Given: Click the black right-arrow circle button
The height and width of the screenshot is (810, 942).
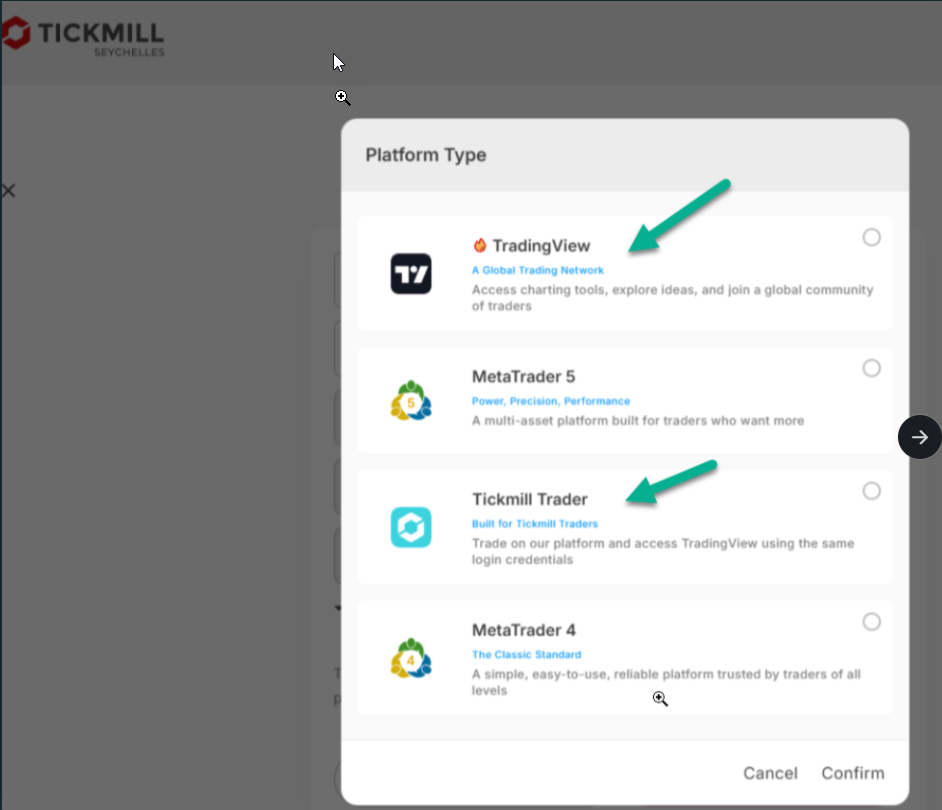Looking at the screenshot, I should pos(920,437).
